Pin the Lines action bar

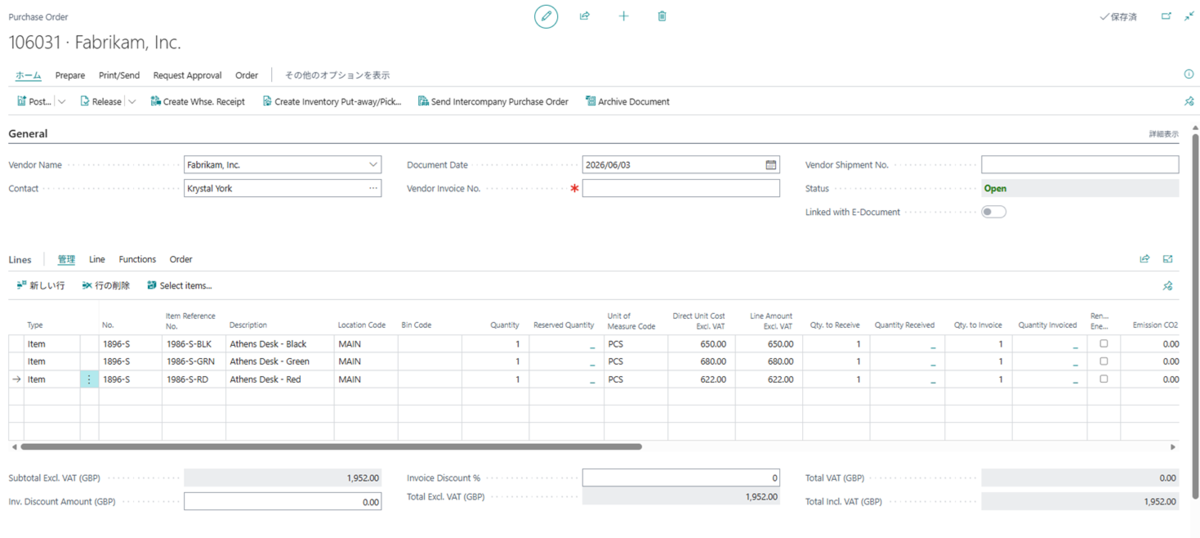pos(1168,285)
